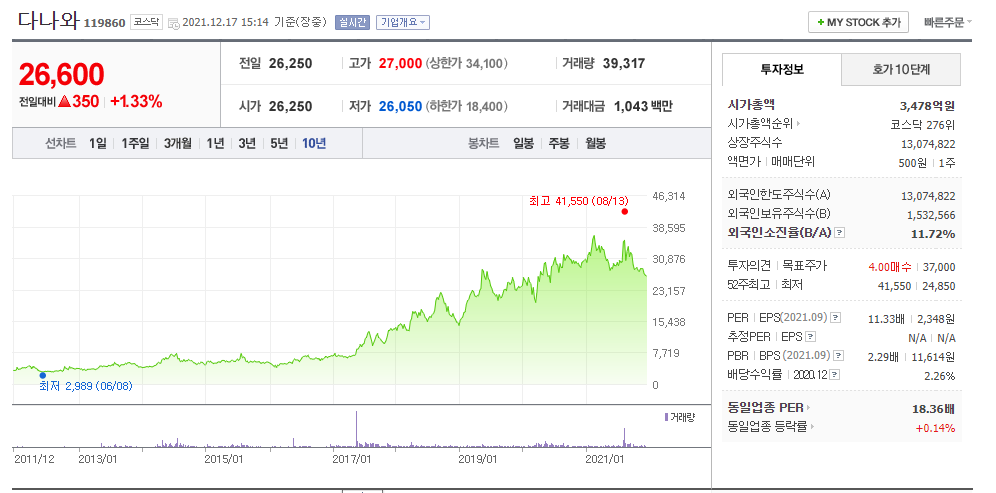Click the 최저 2,989 (06/08) chart label
This screenshot has height=493, width=996.
86,386
